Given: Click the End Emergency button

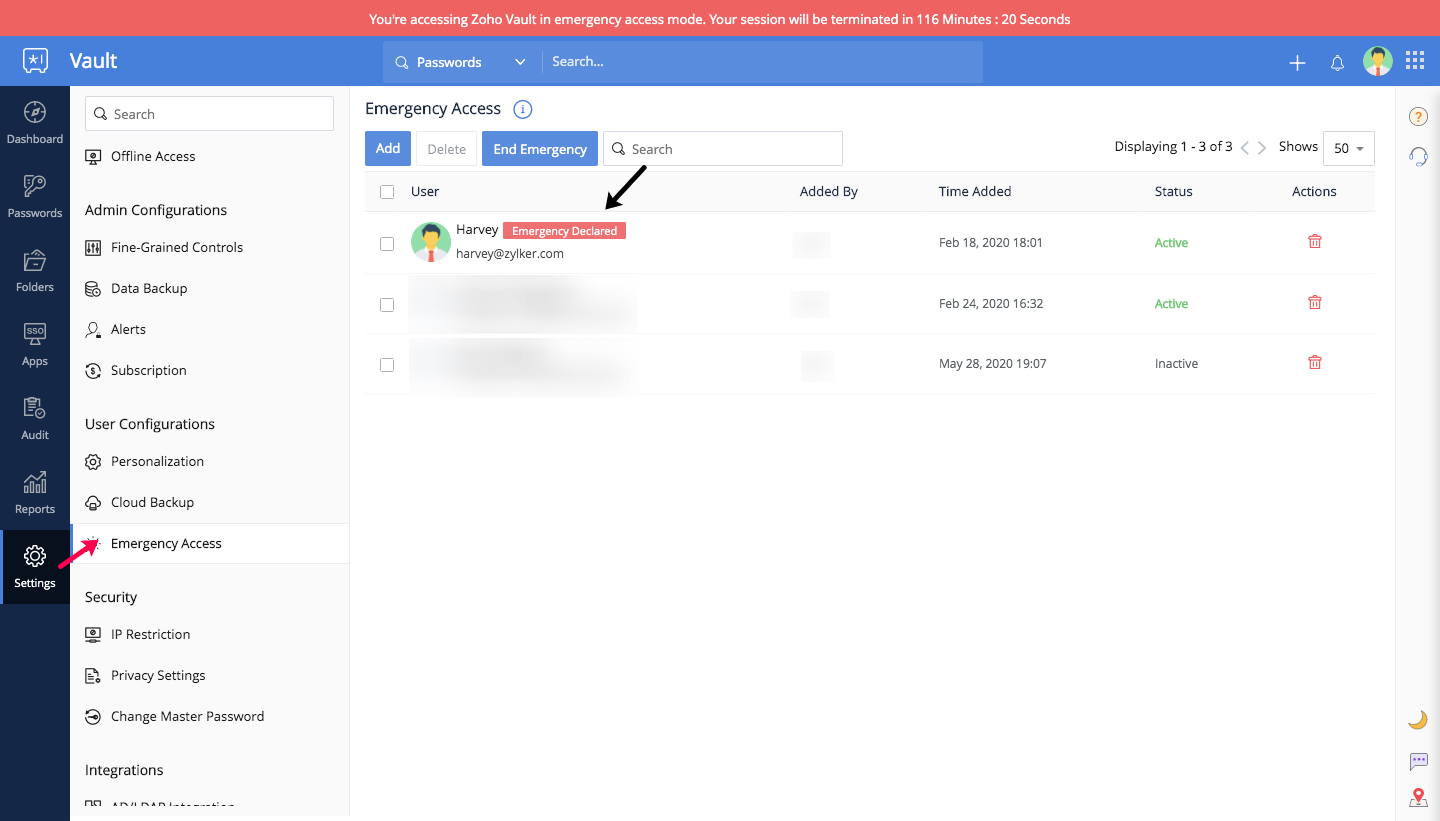Looking at the screenshot, I should tap(540, 148).
